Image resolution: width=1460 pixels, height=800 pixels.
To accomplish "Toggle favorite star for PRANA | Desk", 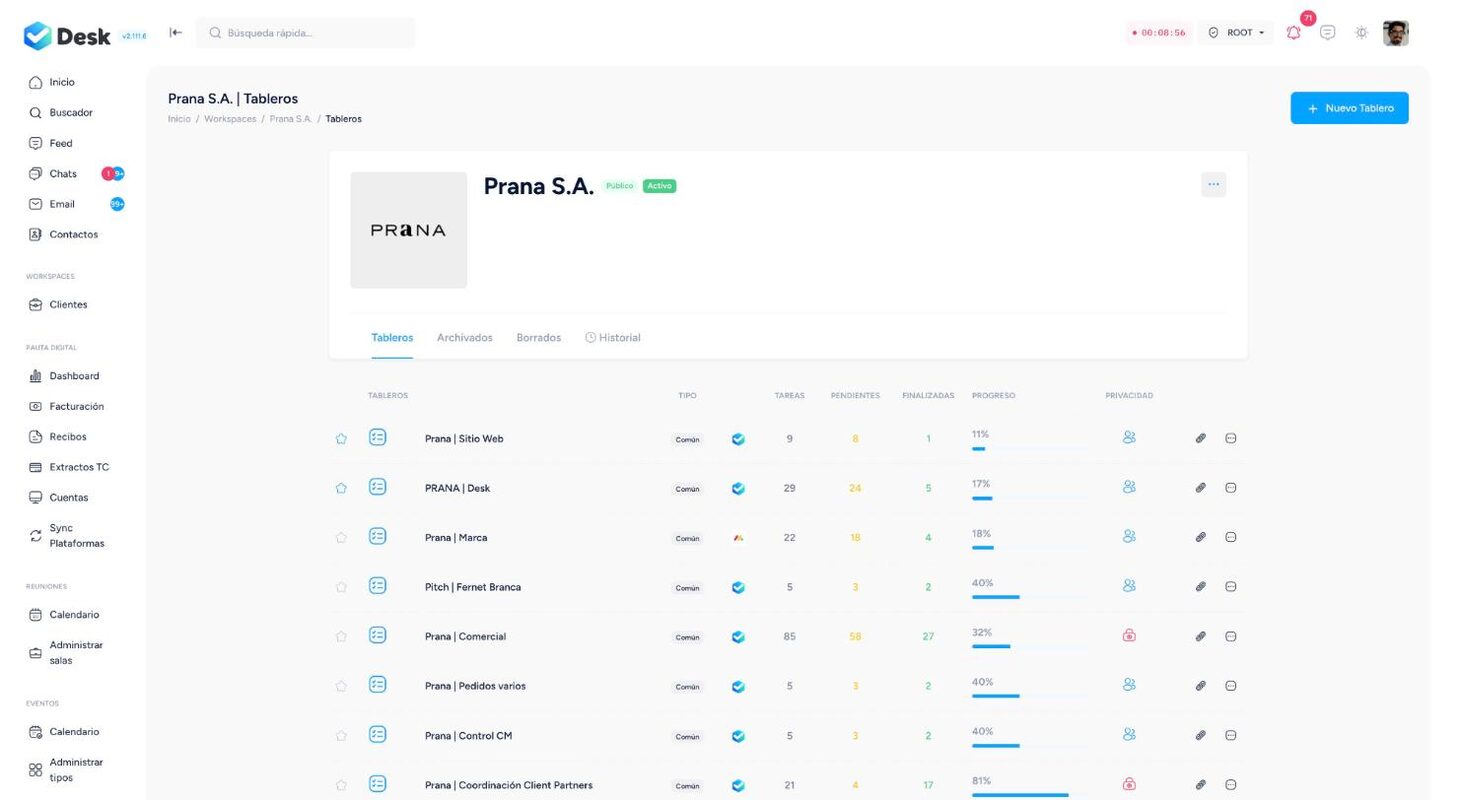I will (x=341, y=488).
